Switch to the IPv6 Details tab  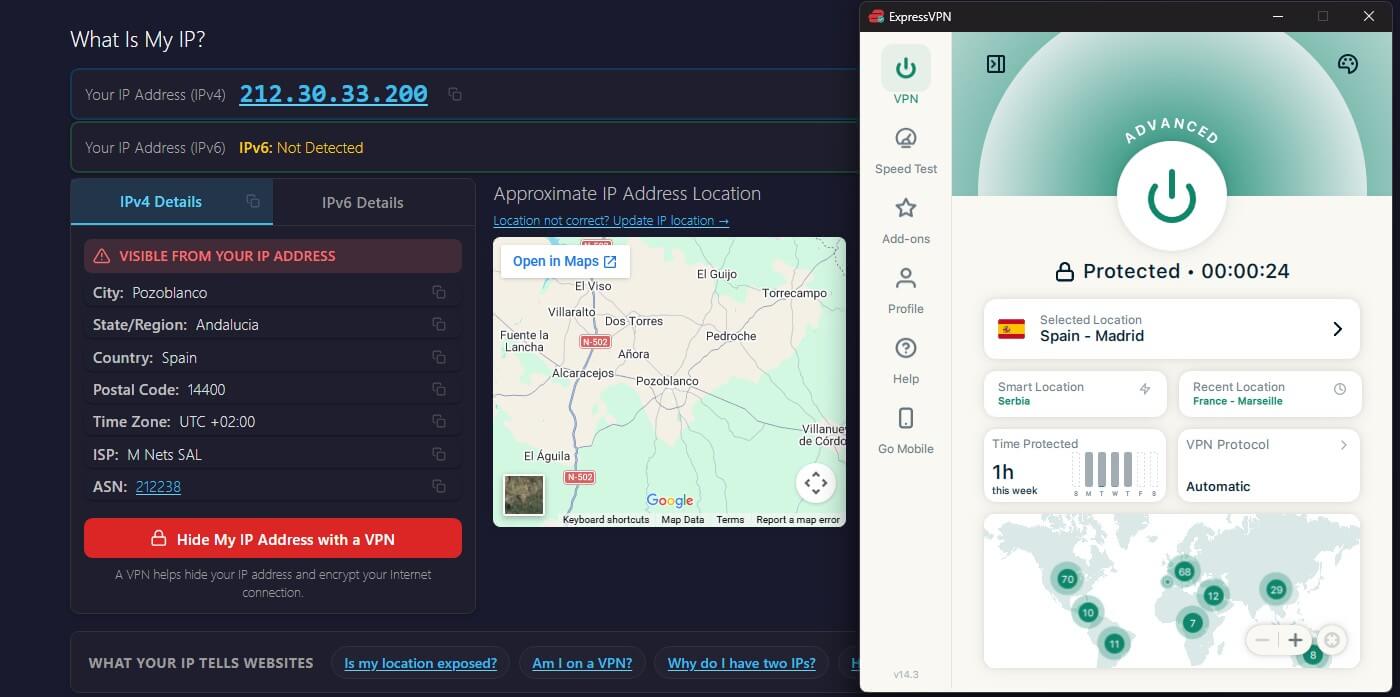tap(363, 202)
